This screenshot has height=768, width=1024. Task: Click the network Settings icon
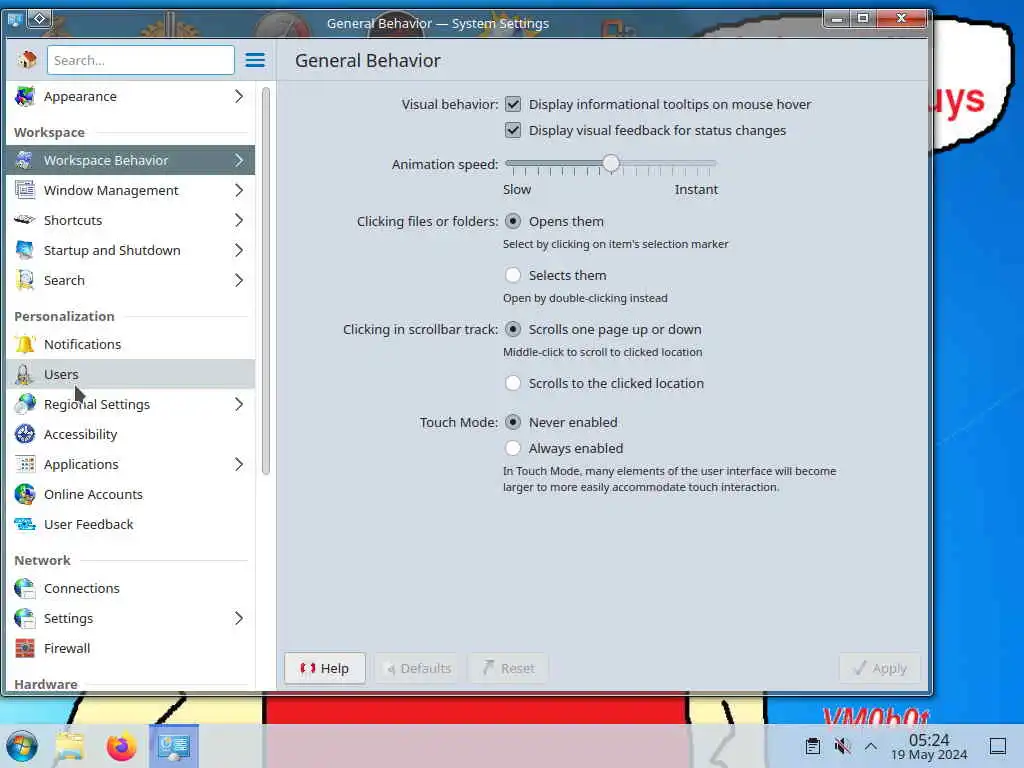25,618
